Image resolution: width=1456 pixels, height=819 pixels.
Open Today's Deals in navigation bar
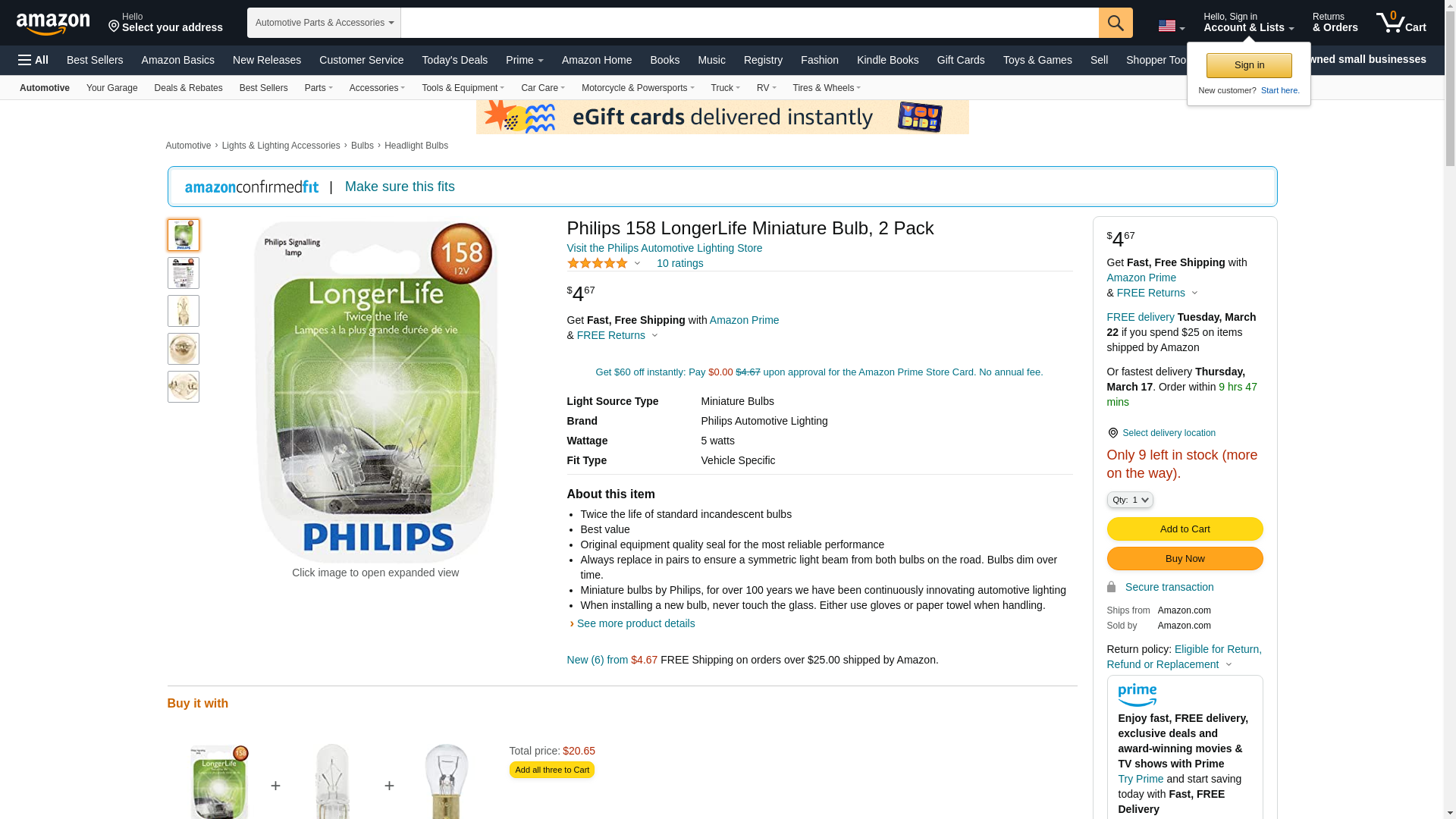click(x=454, y=60)
